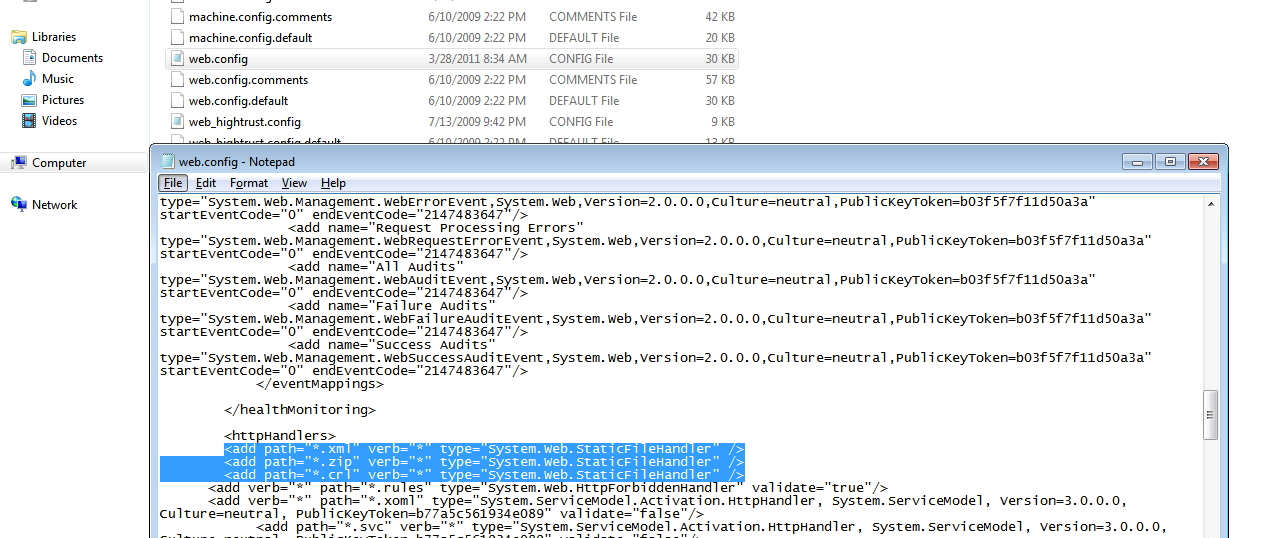The width and height of the screenshot is (1267, 538).
Task: Select the web.config file row
Action: point(452,59)
